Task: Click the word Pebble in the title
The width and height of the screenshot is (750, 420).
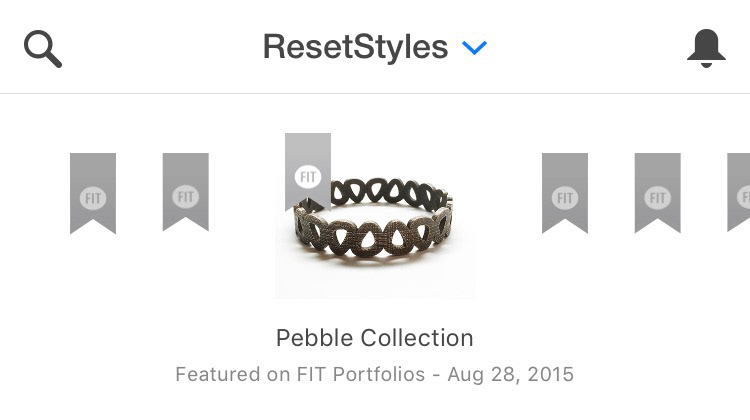Action: 312,338
